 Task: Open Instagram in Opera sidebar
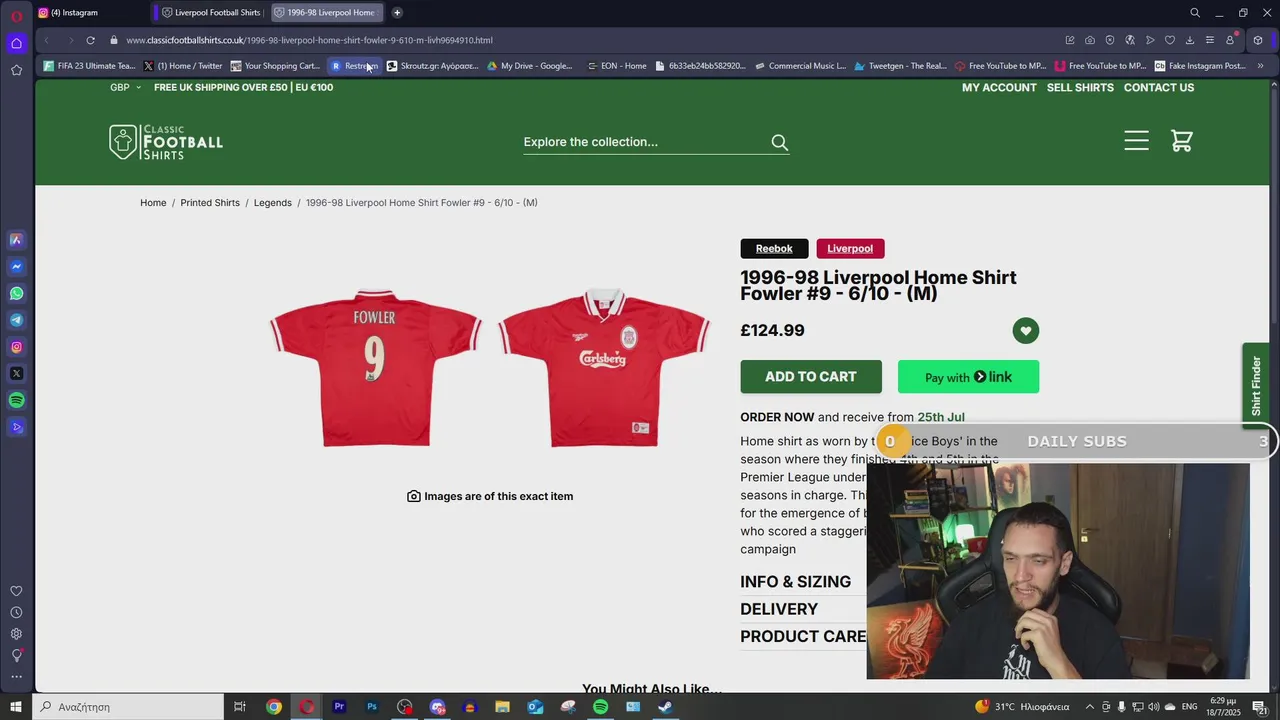point(16,347)
